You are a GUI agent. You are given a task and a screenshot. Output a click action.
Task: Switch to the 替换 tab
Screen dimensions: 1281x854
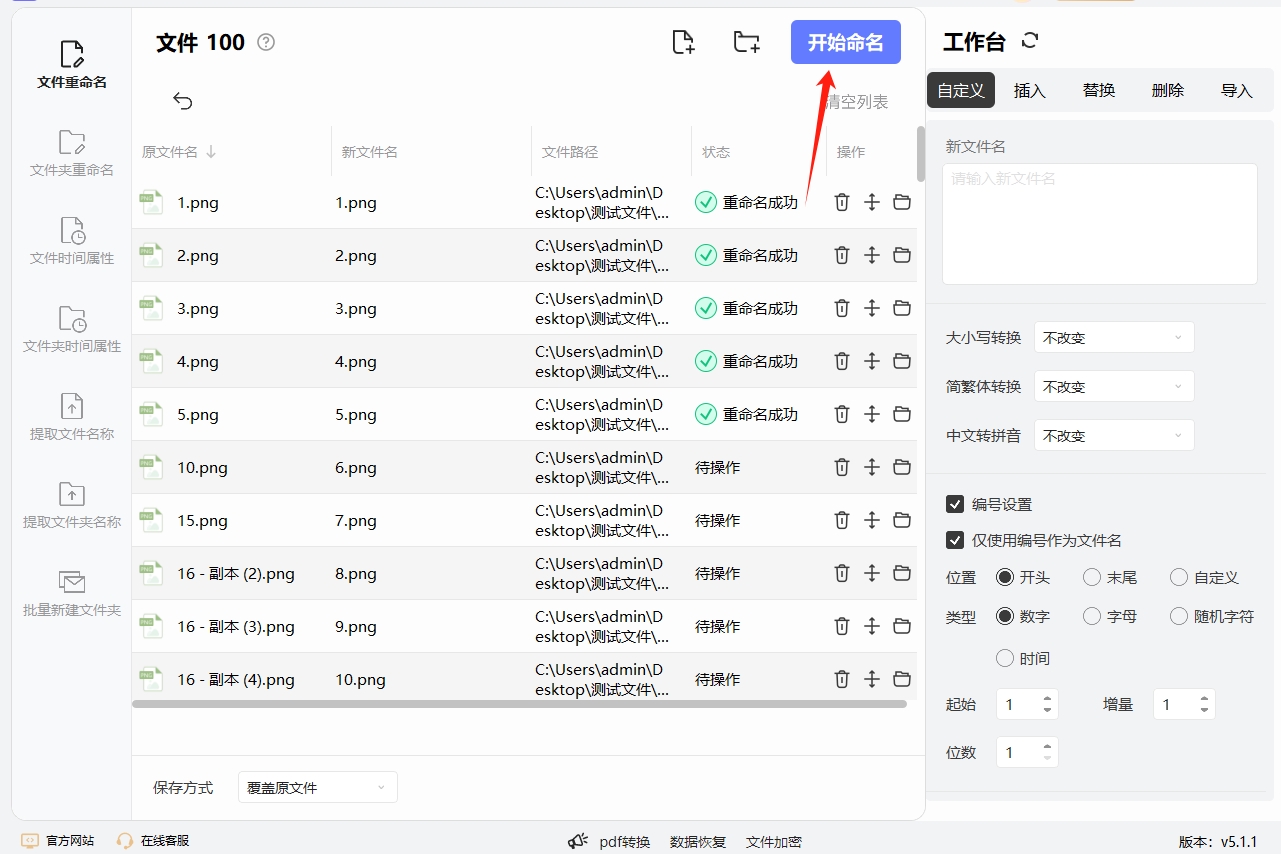(x=1099, y=90)
